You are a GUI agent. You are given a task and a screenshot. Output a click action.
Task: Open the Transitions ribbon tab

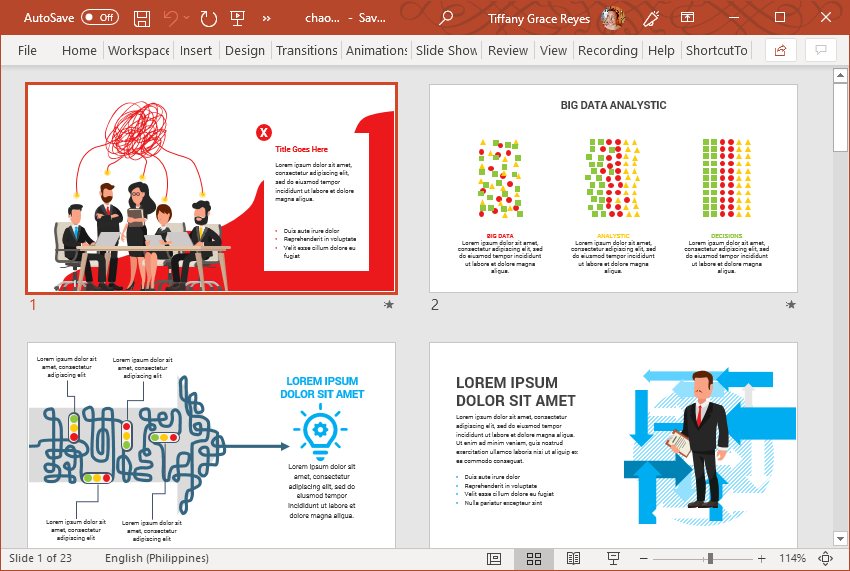tap(307, 50)
